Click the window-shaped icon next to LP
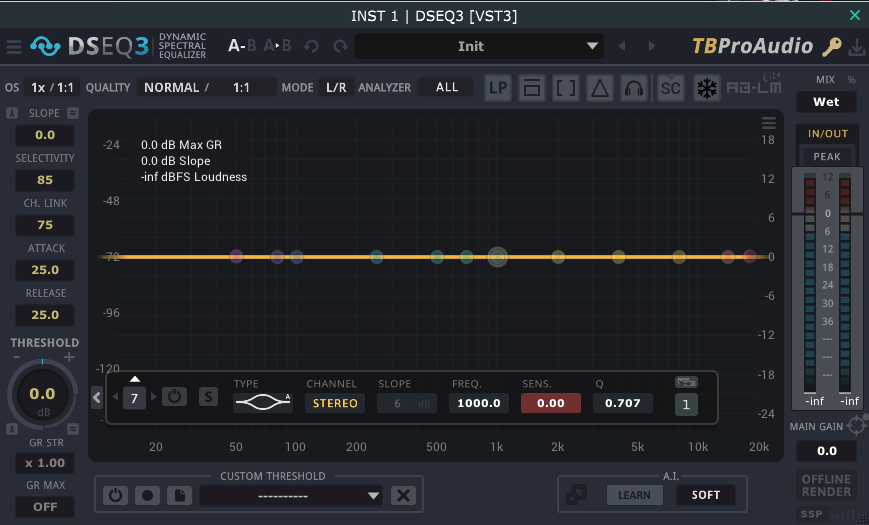Screen dimensions: 869x525 [x=531, y=88]
